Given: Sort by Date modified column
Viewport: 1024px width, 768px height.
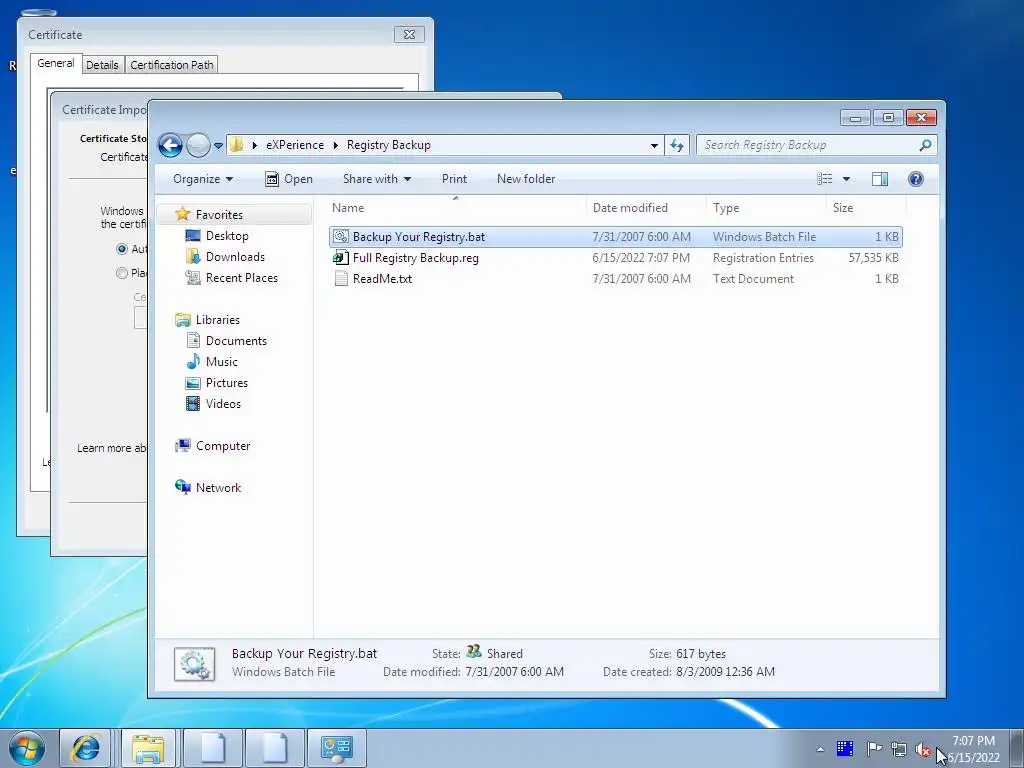Looking at the screenshot, I should [646, 208].
